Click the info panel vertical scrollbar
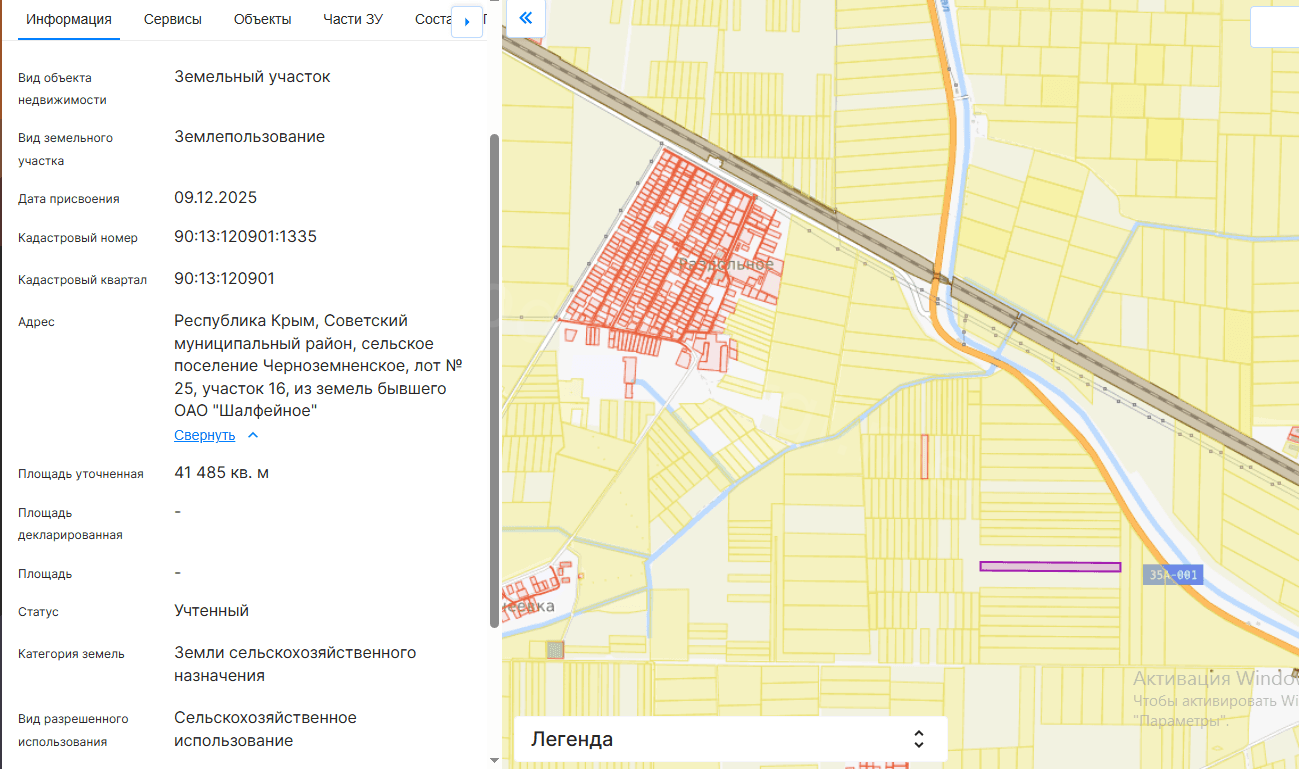Screen dimensions: 1299x769 tap(493, 380)
